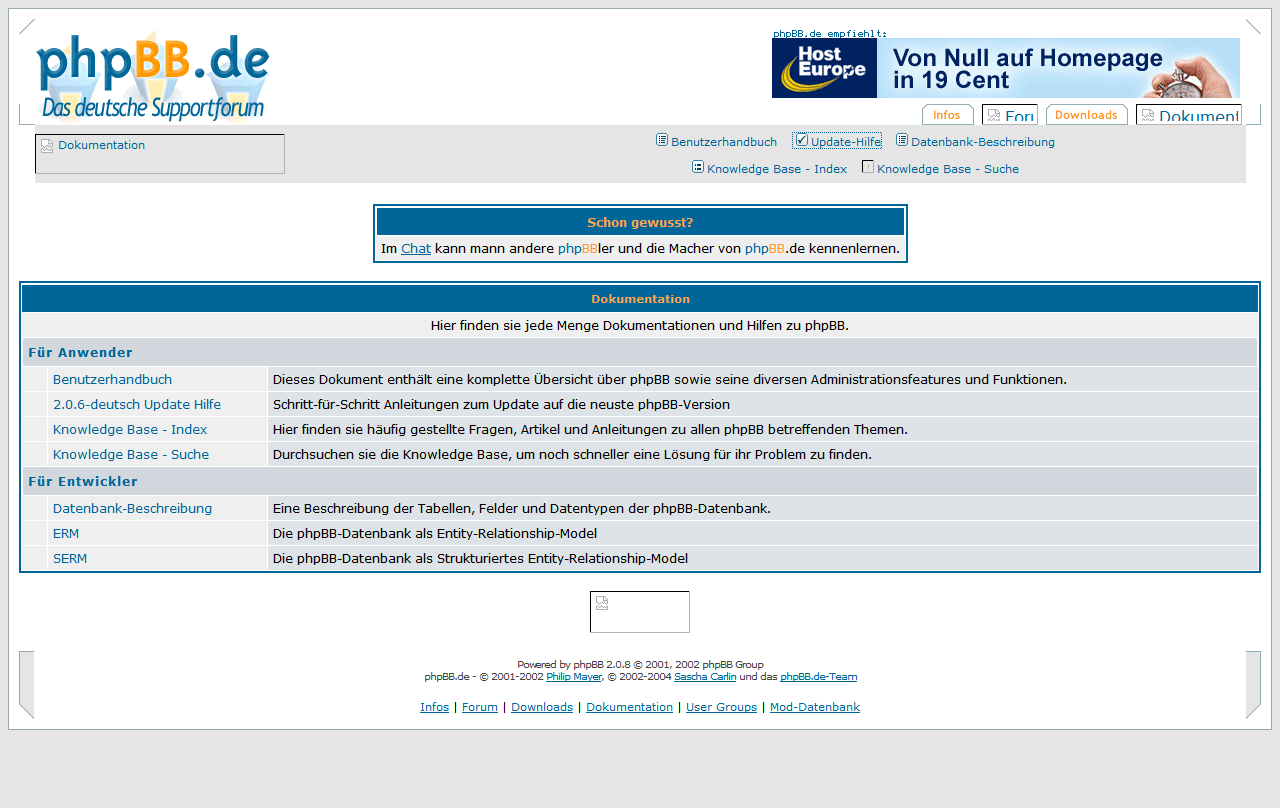Click the Knowledge Base - Index icon
1280x808 pixels.
point(698,167)
